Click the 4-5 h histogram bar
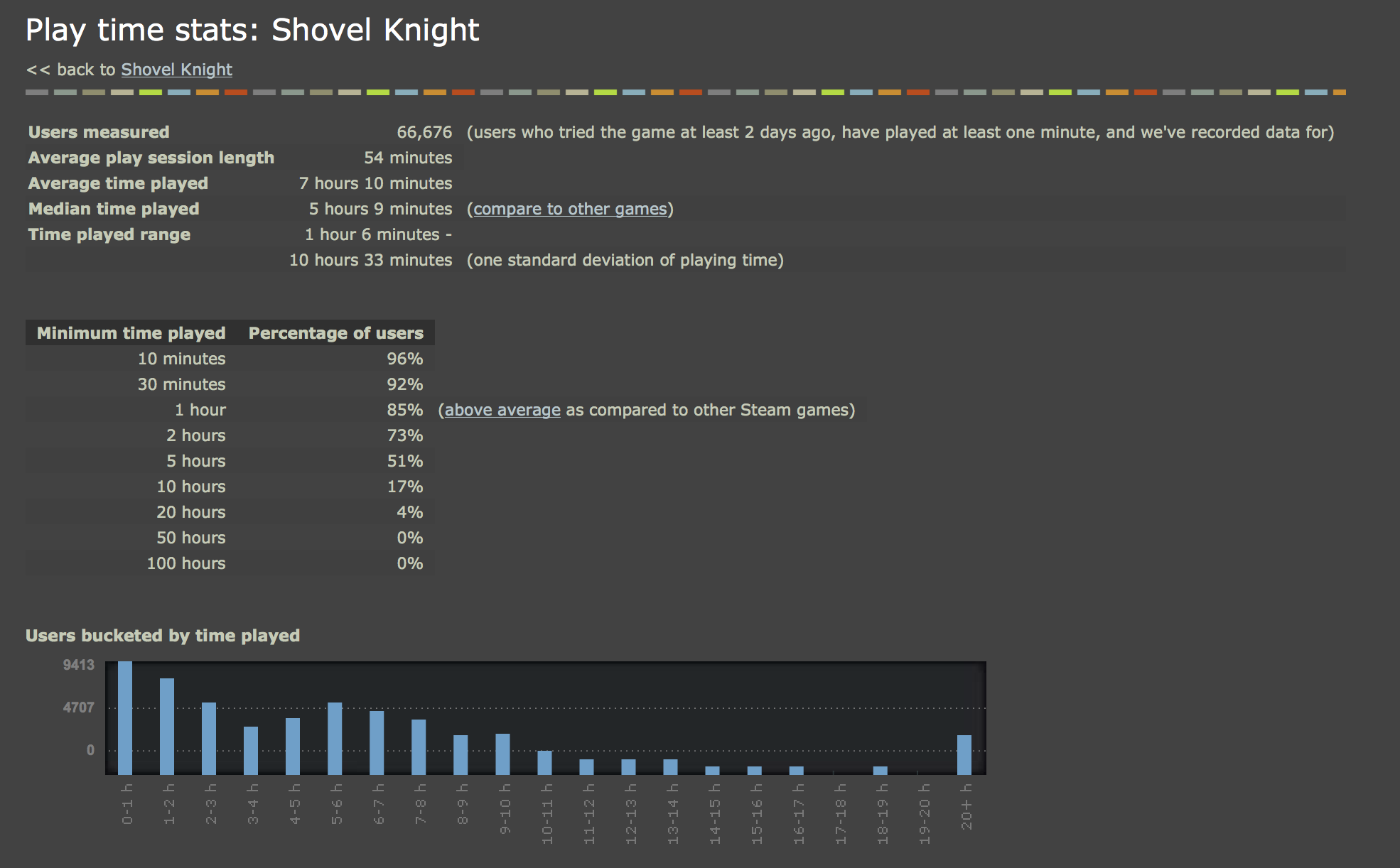The height and width of the screenshot is (868, 1400). (293, 746)
